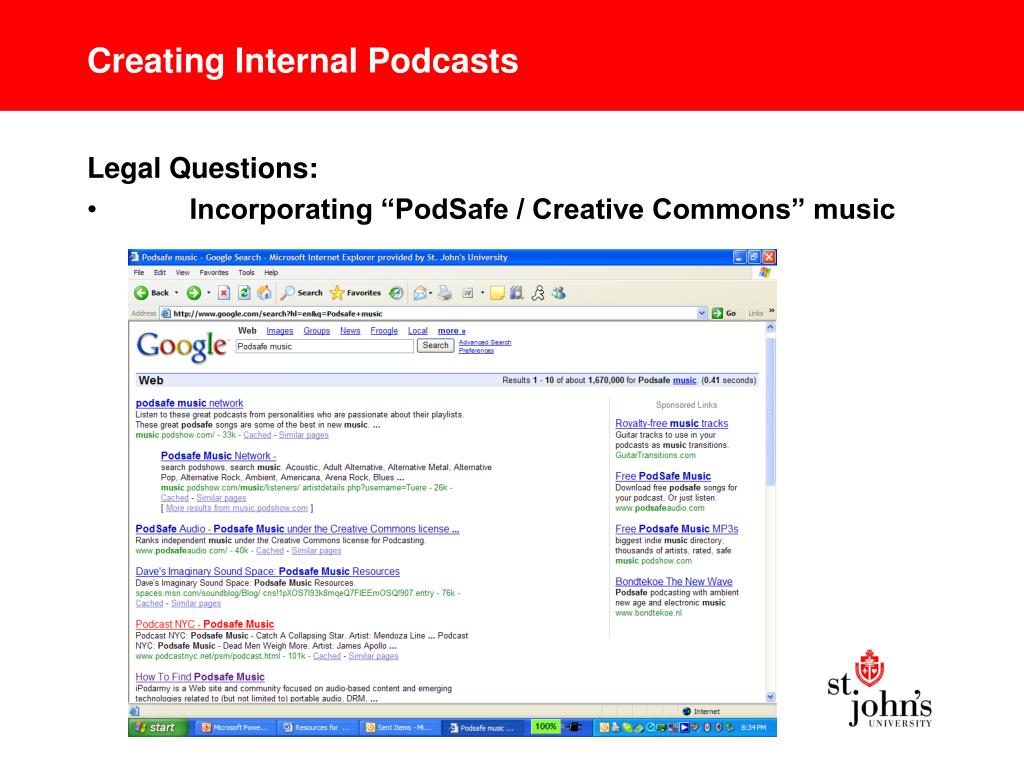Go to the Home page icon
This screenshot has height=768, width=1024.
[264, 293]
